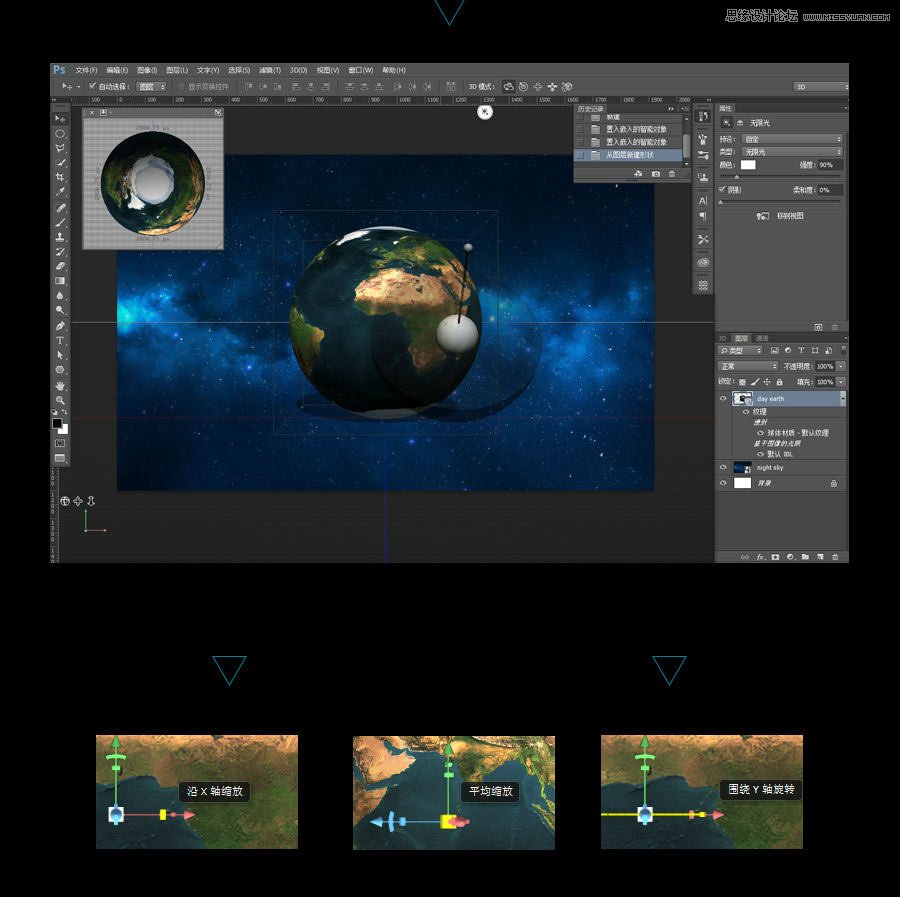Switch to the 通道 tab
The height and width of the screenshot is (897, 900).
pyautogui.click(x=762, y=338)
